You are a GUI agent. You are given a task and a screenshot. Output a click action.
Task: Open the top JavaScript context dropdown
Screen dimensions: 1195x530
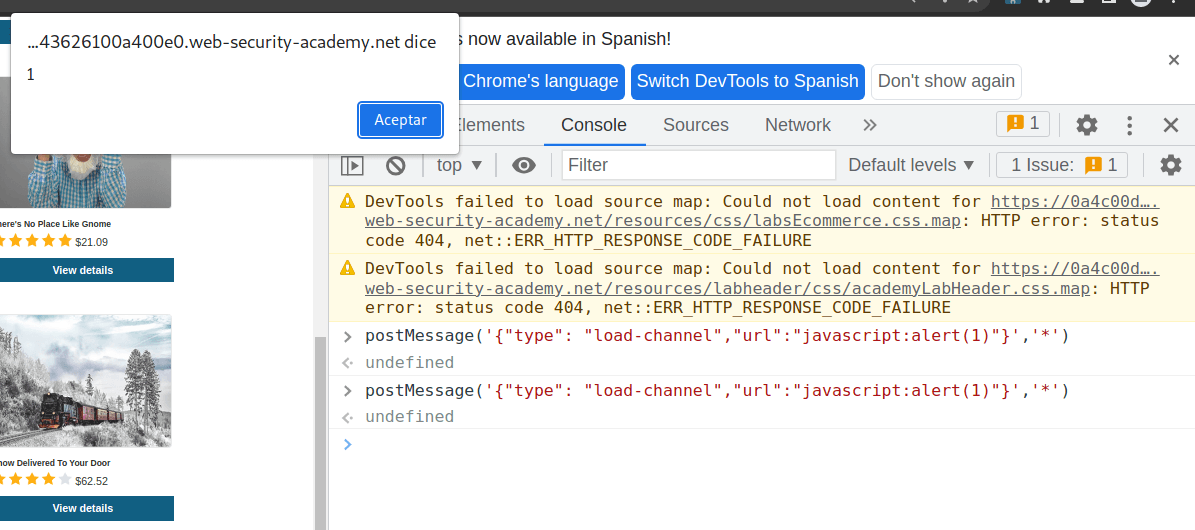(460, 165)
